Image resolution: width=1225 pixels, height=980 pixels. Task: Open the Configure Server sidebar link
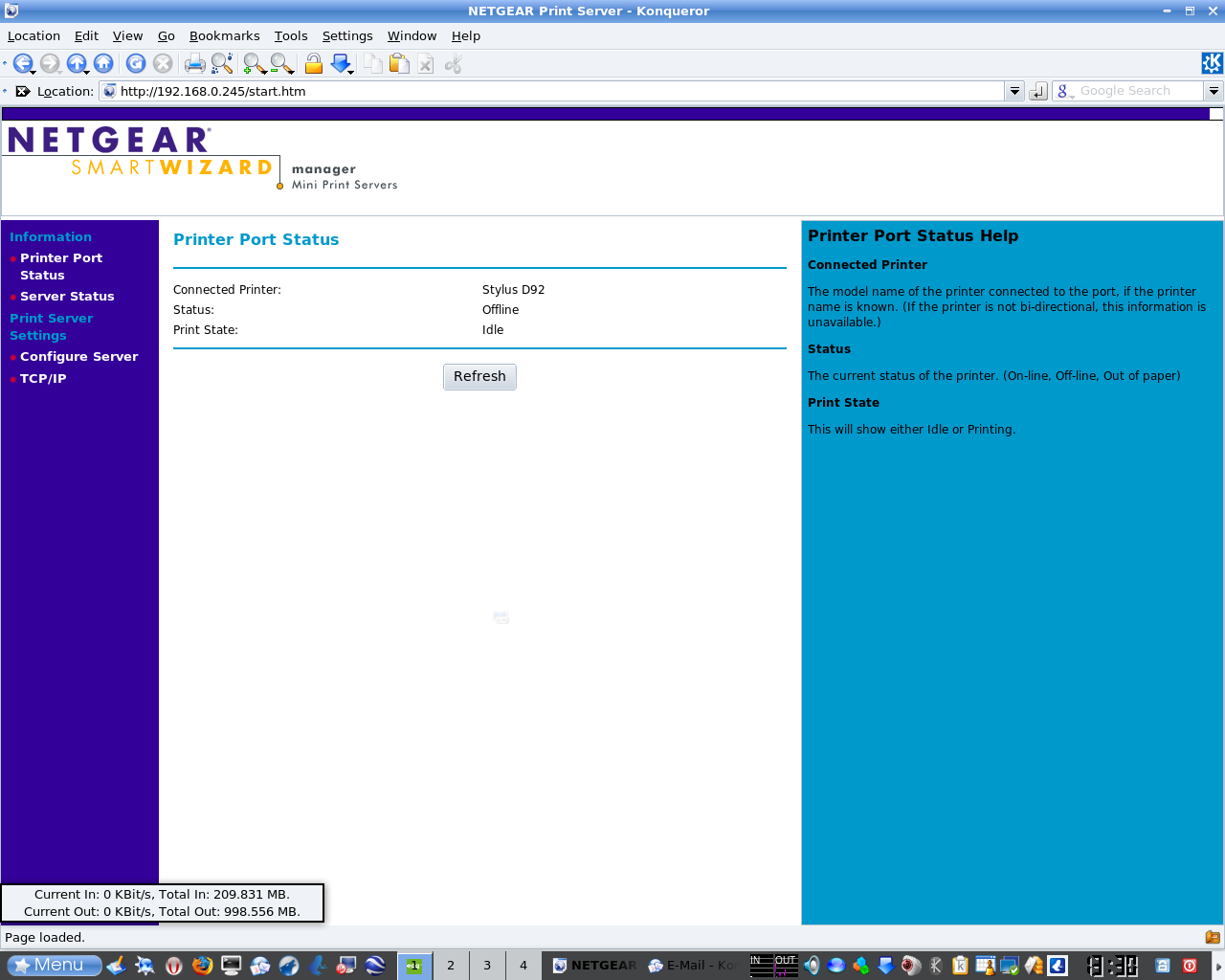point(79,357)
